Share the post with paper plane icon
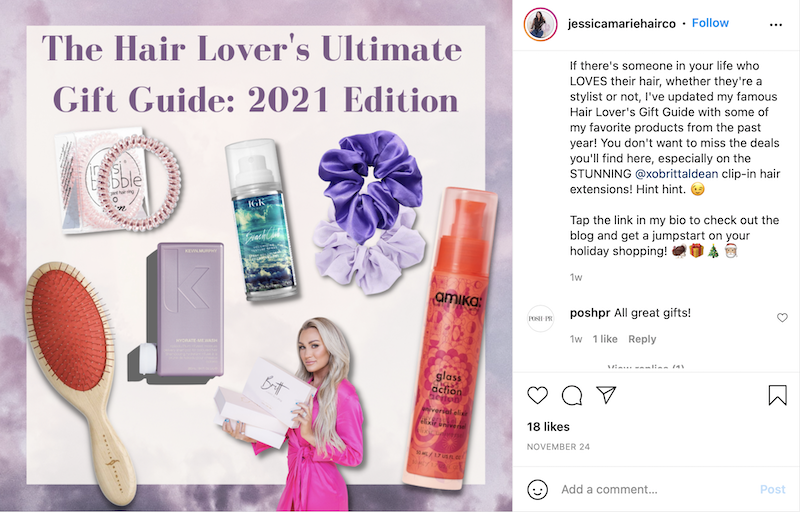Image resolution: width=800 pixels, height=512 pixels. [x=606, y=395]
